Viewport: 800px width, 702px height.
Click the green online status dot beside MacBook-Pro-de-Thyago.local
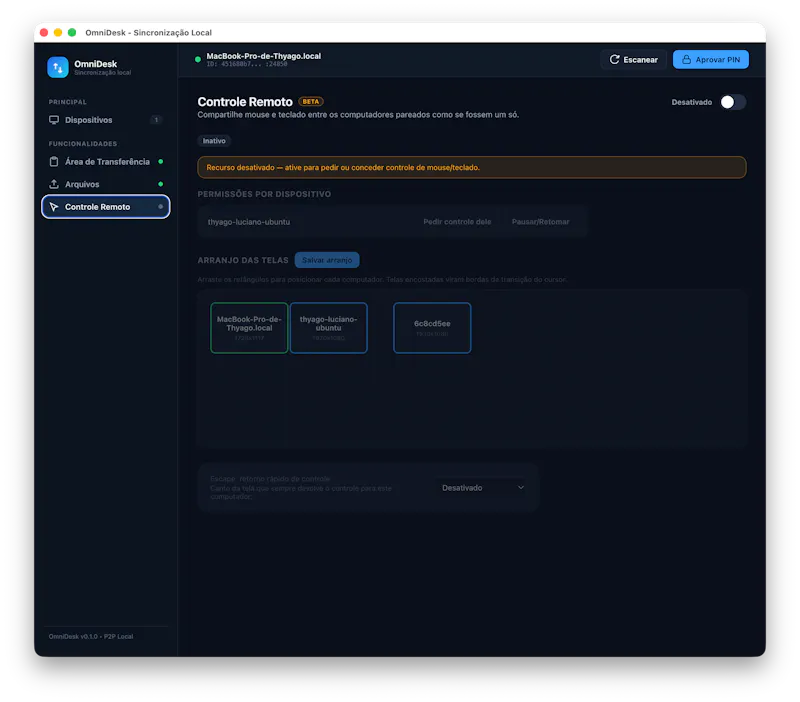tap(198, 60)
